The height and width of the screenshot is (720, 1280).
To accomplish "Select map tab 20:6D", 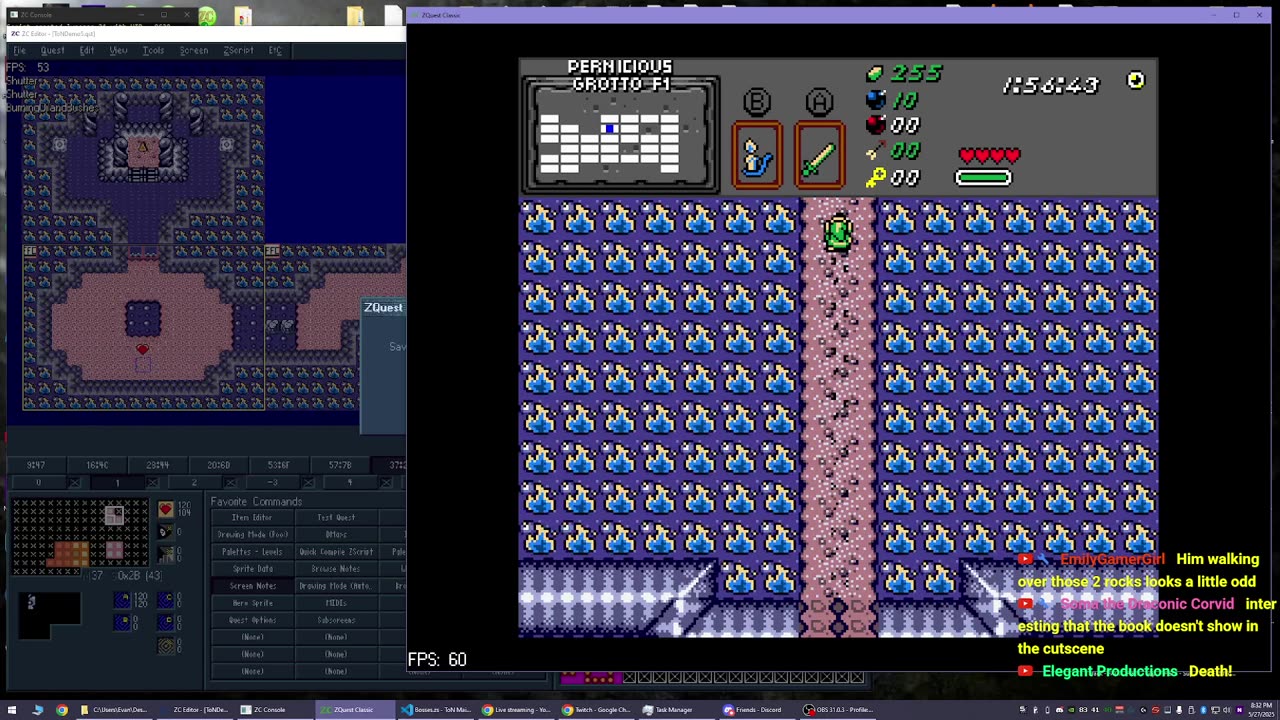I will (219, 465).
